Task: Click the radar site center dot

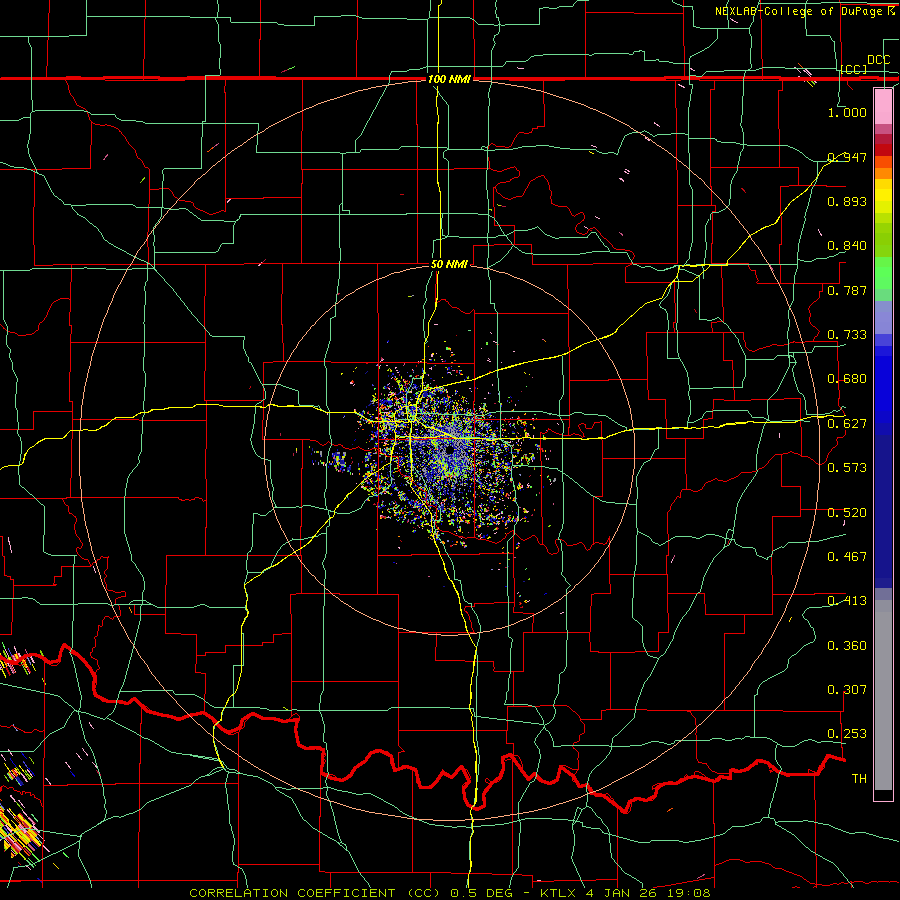Action: pos(449,452)
